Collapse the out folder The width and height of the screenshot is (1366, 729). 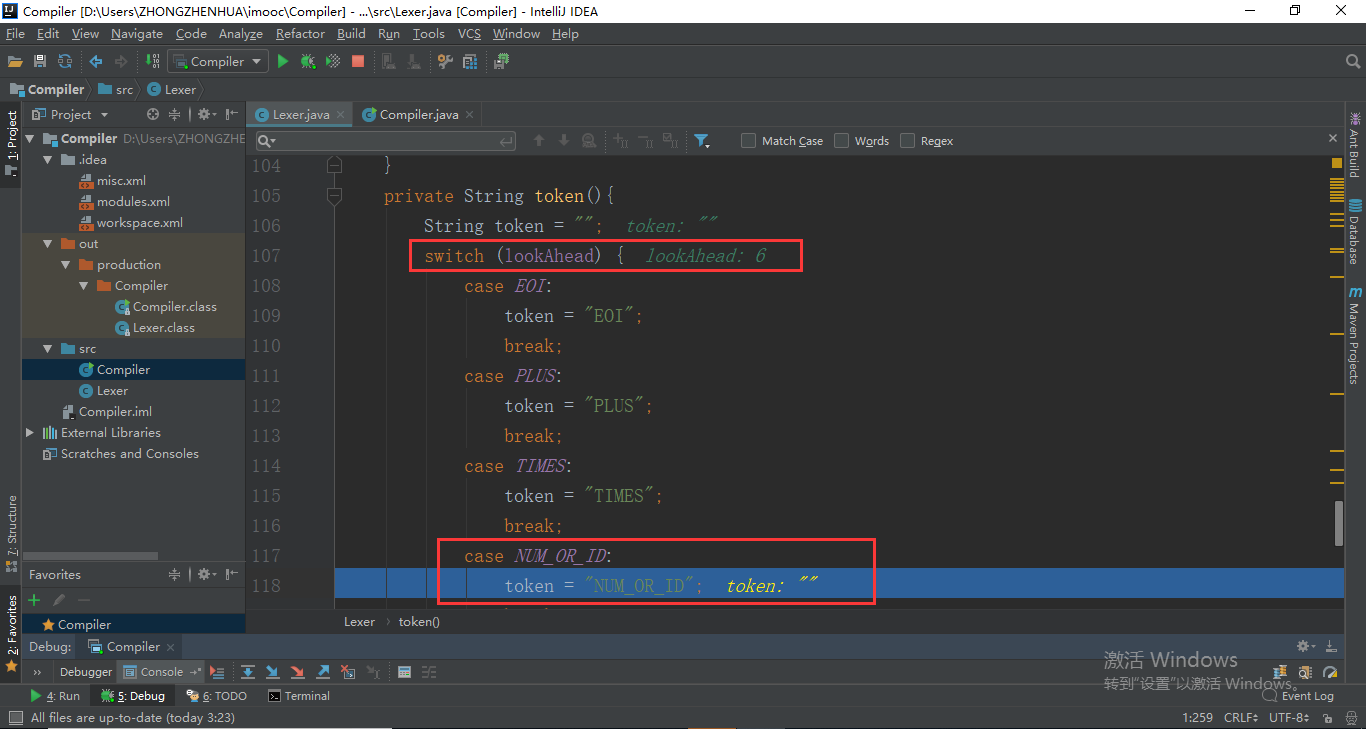tap(48, 244)
